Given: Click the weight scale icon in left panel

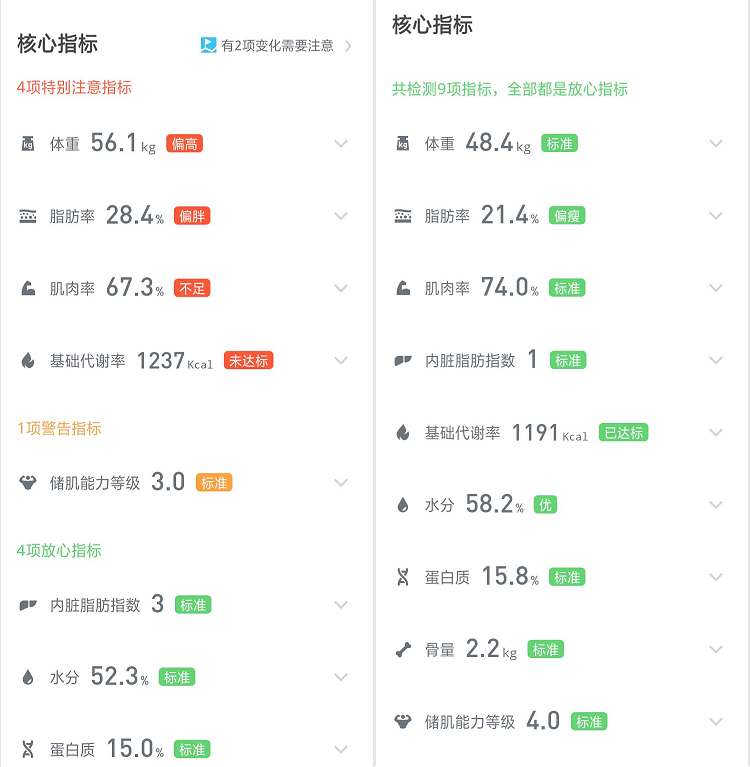Looking at the screenshot, I should pyautogui.click(x=28, y=144).
